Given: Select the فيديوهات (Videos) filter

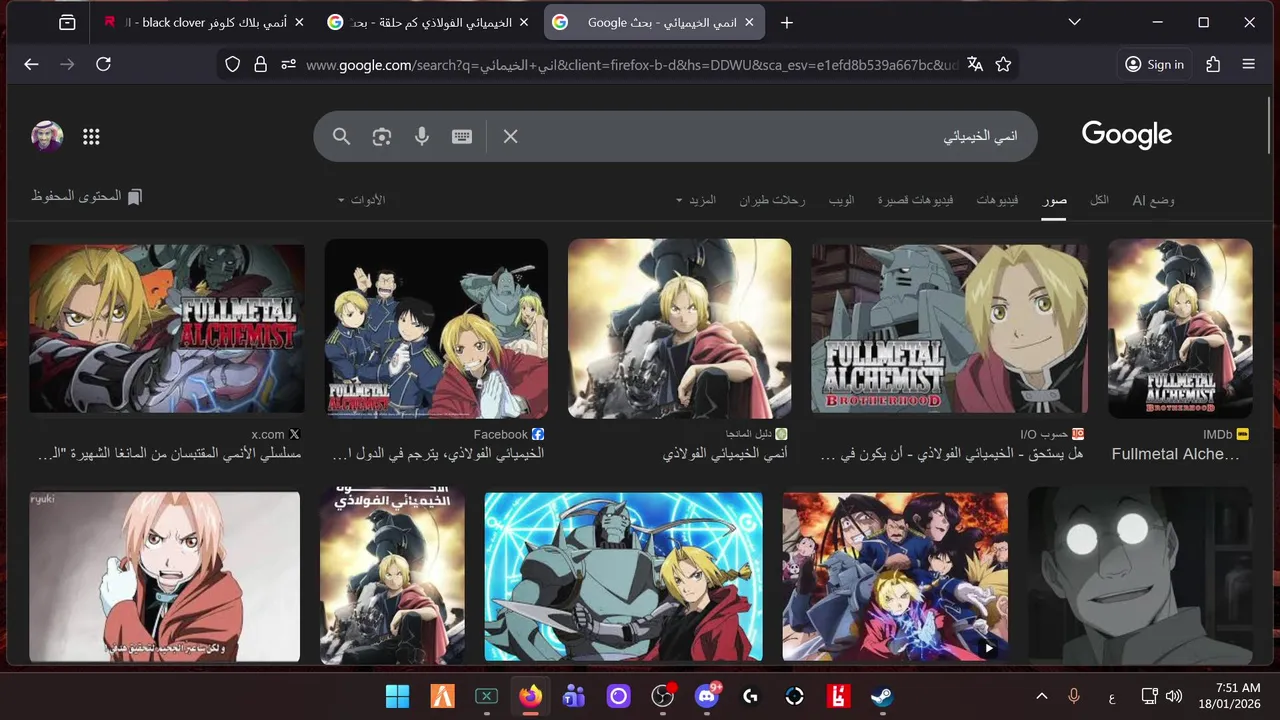Looking at the screenshot, I should pyautogui.click(x=997, y=200).
